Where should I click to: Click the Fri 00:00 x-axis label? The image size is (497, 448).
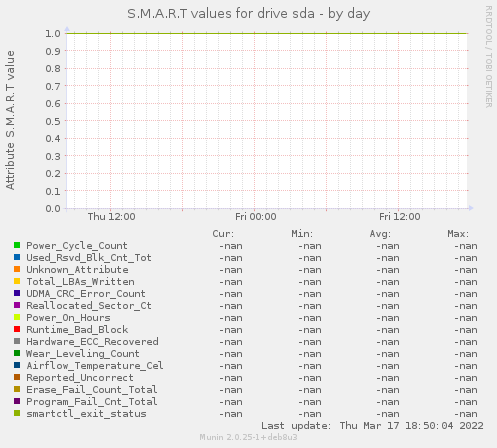tap(256, 217)
